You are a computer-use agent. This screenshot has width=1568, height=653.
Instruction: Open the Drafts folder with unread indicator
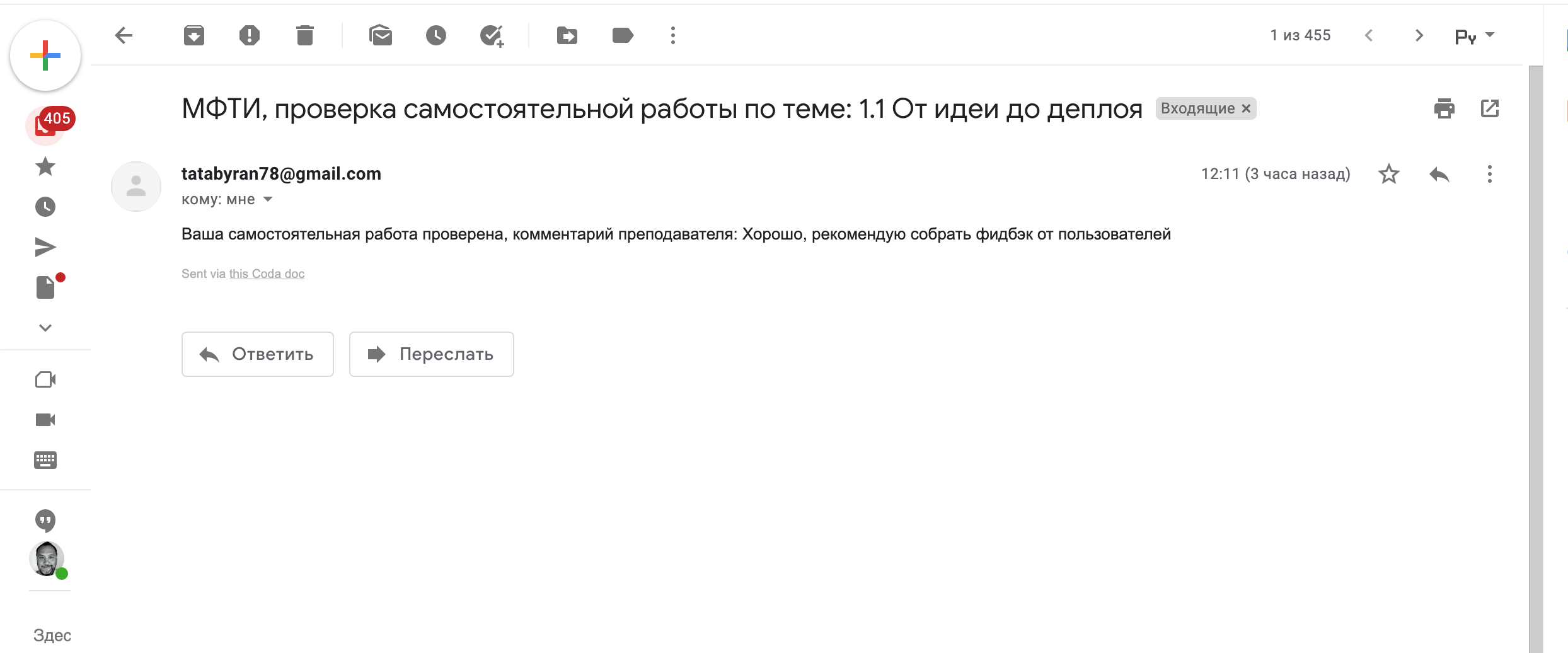point(45,287)
